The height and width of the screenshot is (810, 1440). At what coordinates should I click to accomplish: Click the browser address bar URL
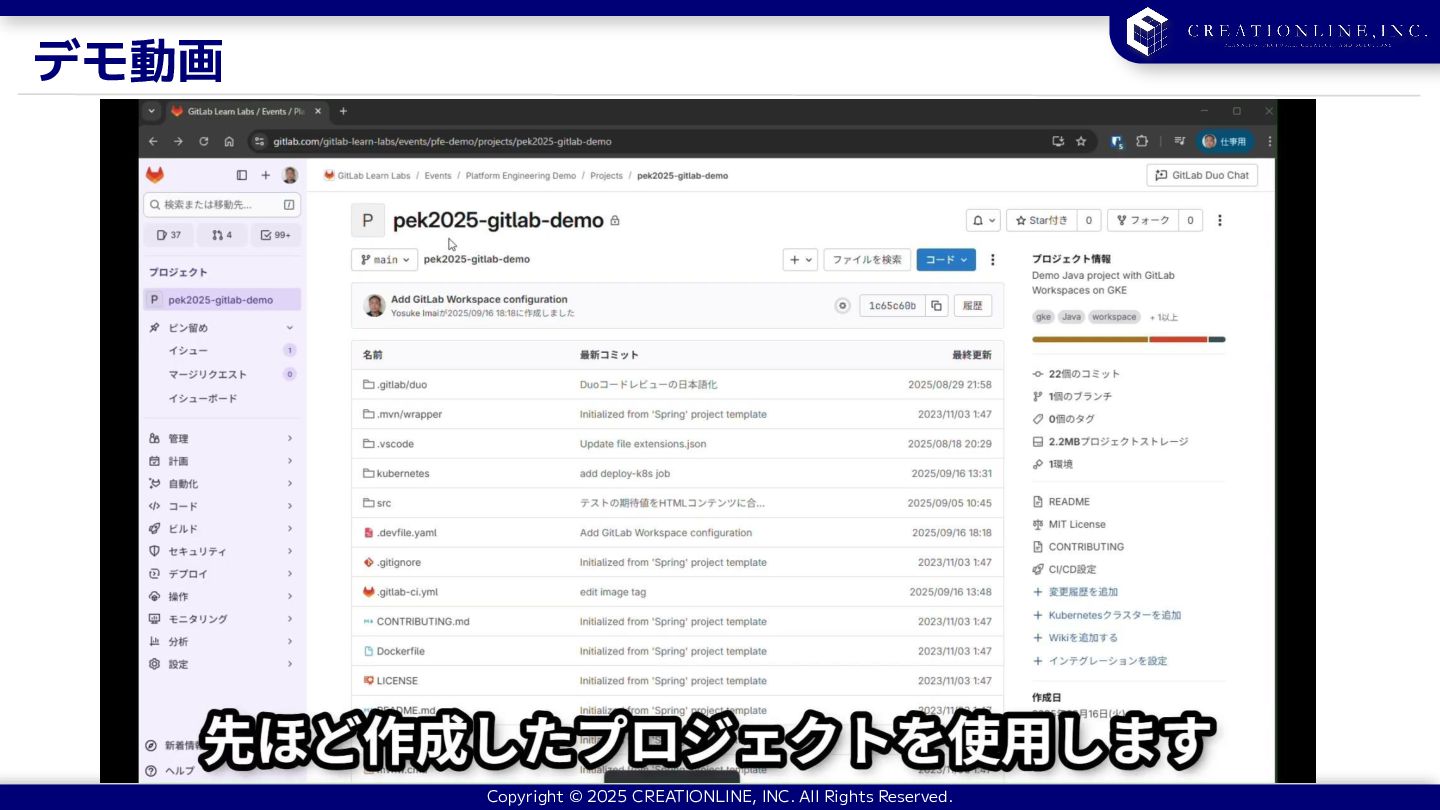442,141
